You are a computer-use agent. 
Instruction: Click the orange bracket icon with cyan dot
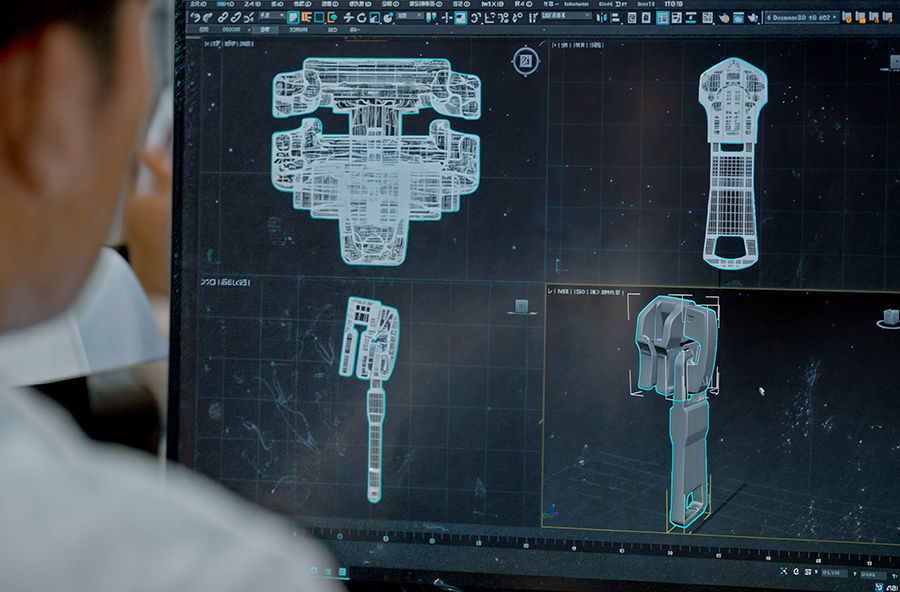[x=332, y=17]
